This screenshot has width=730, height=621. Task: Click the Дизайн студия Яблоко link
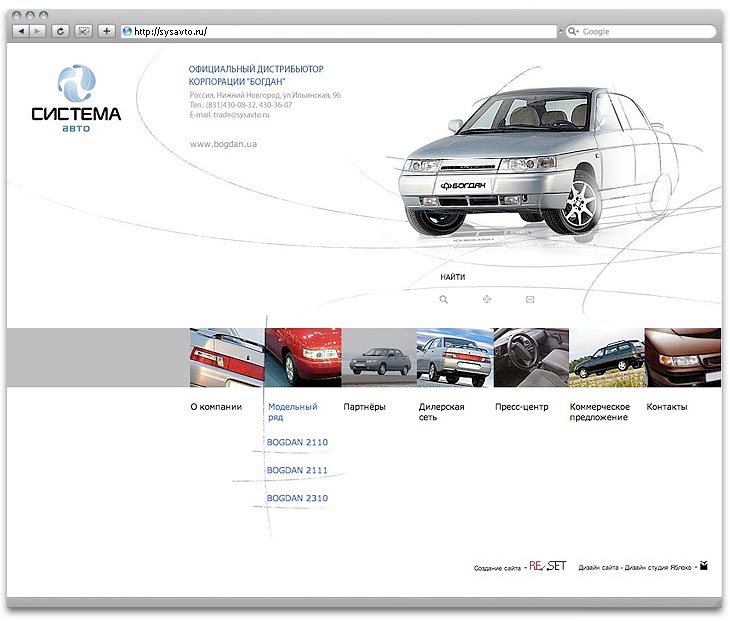[658, 567]
